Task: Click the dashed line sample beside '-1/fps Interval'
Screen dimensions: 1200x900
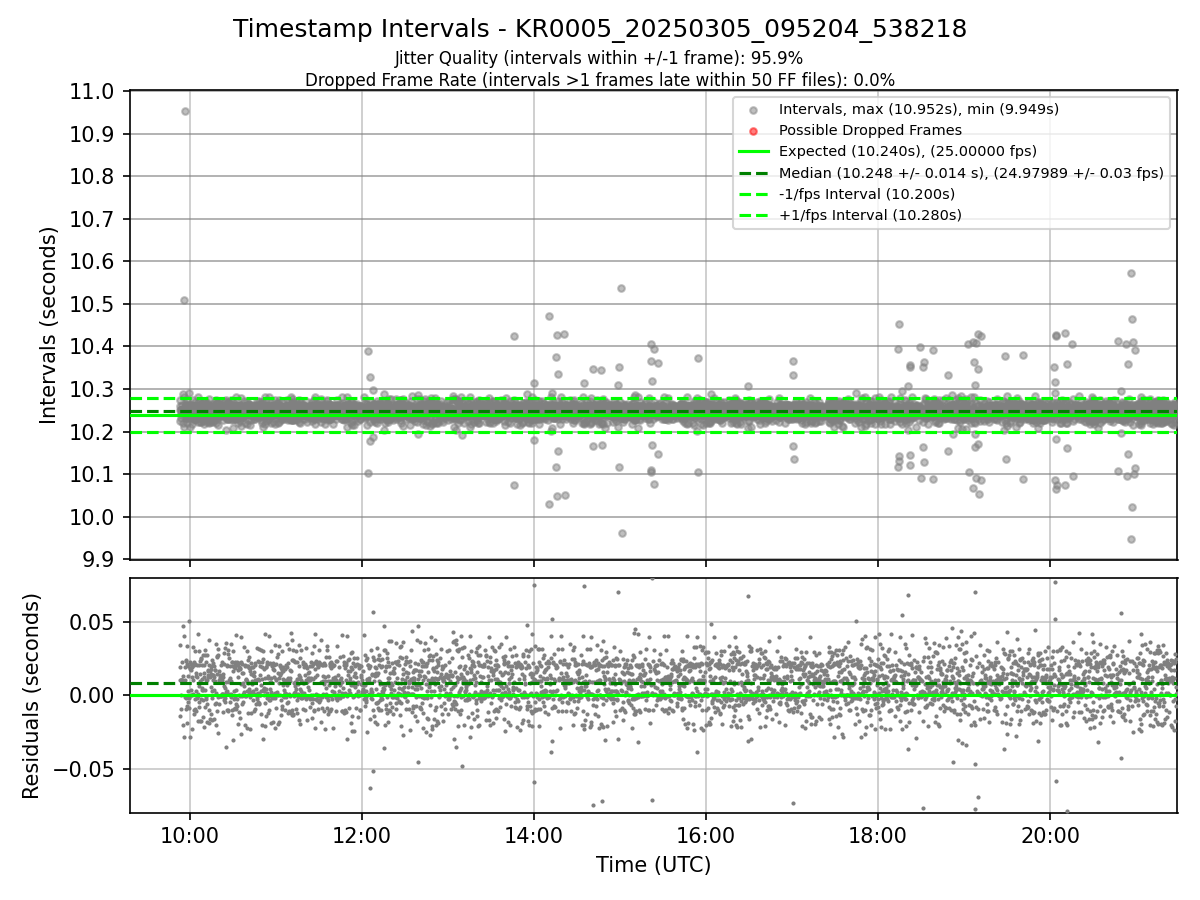Action: tap(753, 194)
